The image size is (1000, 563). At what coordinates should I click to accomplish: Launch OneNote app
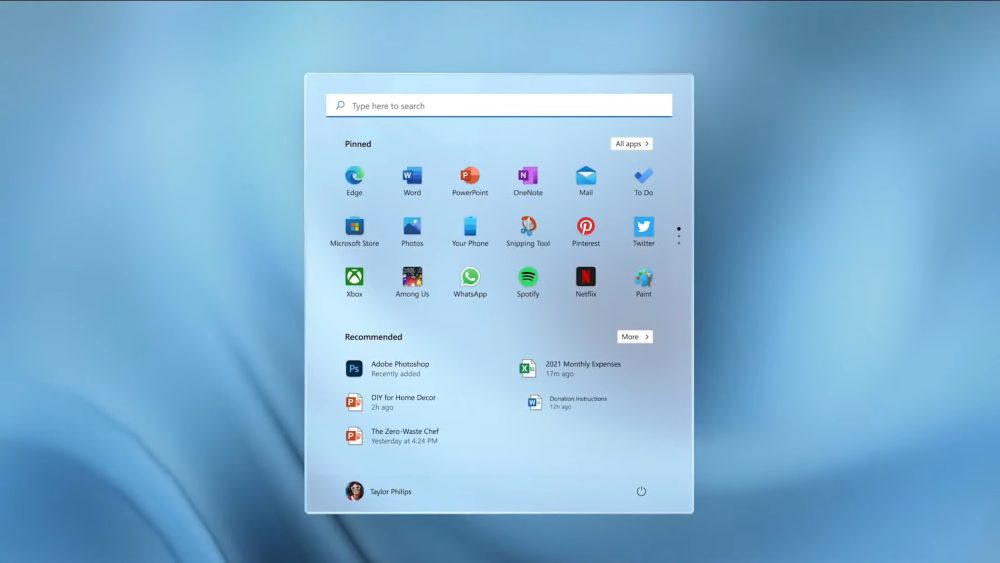[528, 181]
